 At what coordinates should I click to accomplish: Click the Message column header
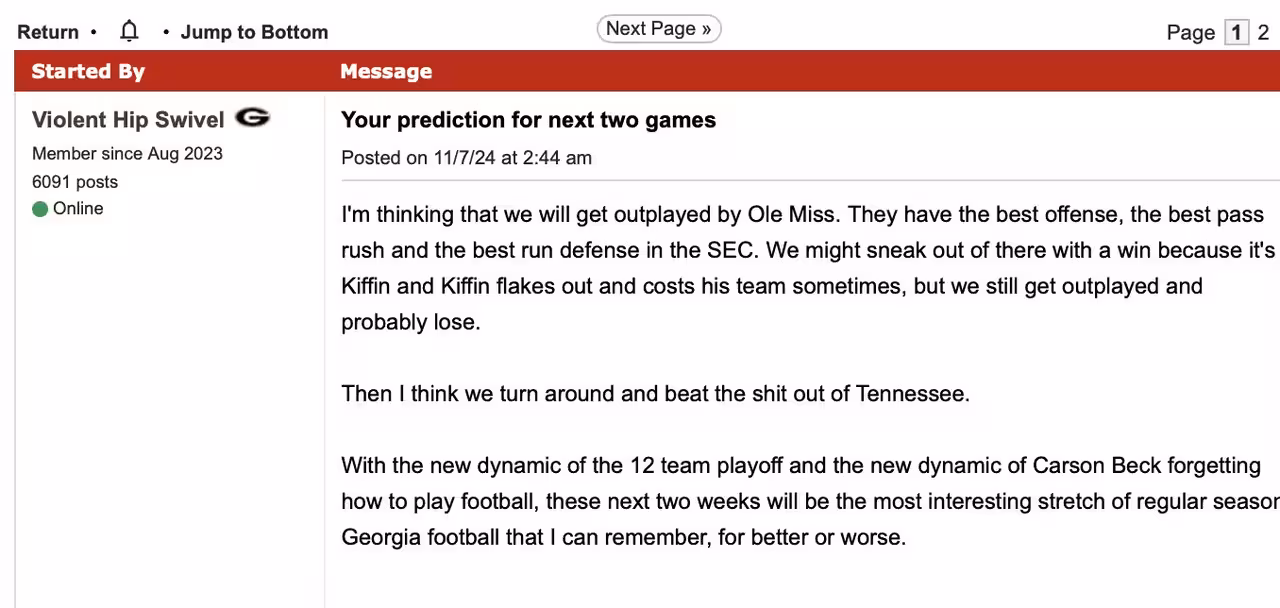pyautogui.click(x=386, y=71)
